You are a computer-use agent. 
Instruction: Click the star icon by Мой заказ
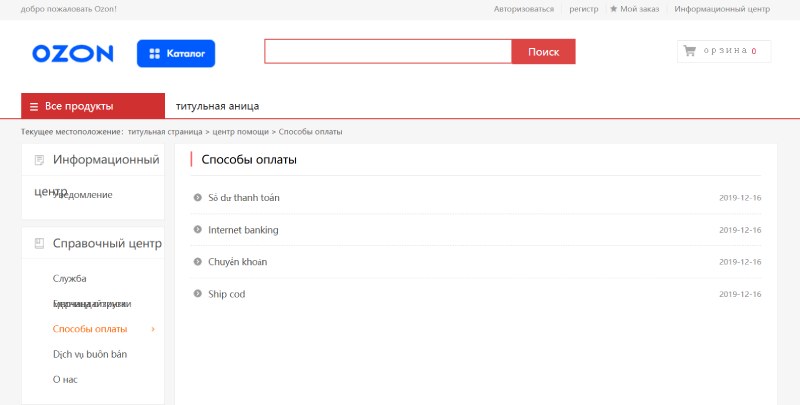[x=614, y=9]
